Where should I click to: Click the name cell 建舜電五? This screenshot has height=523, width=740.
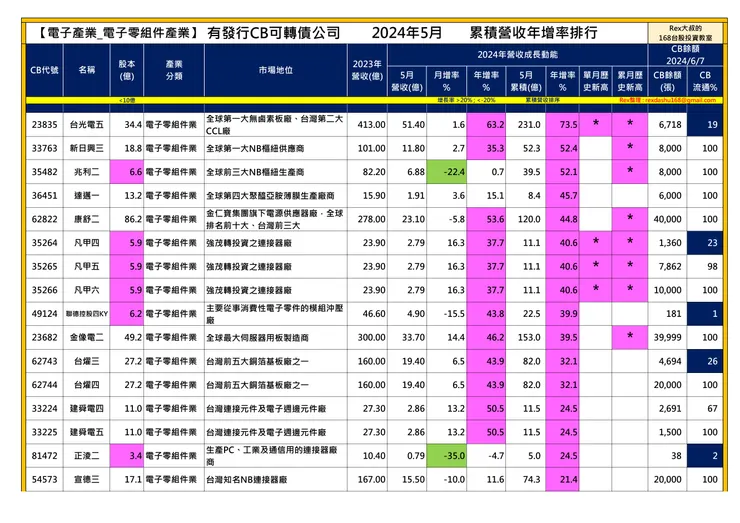point(86,432)
